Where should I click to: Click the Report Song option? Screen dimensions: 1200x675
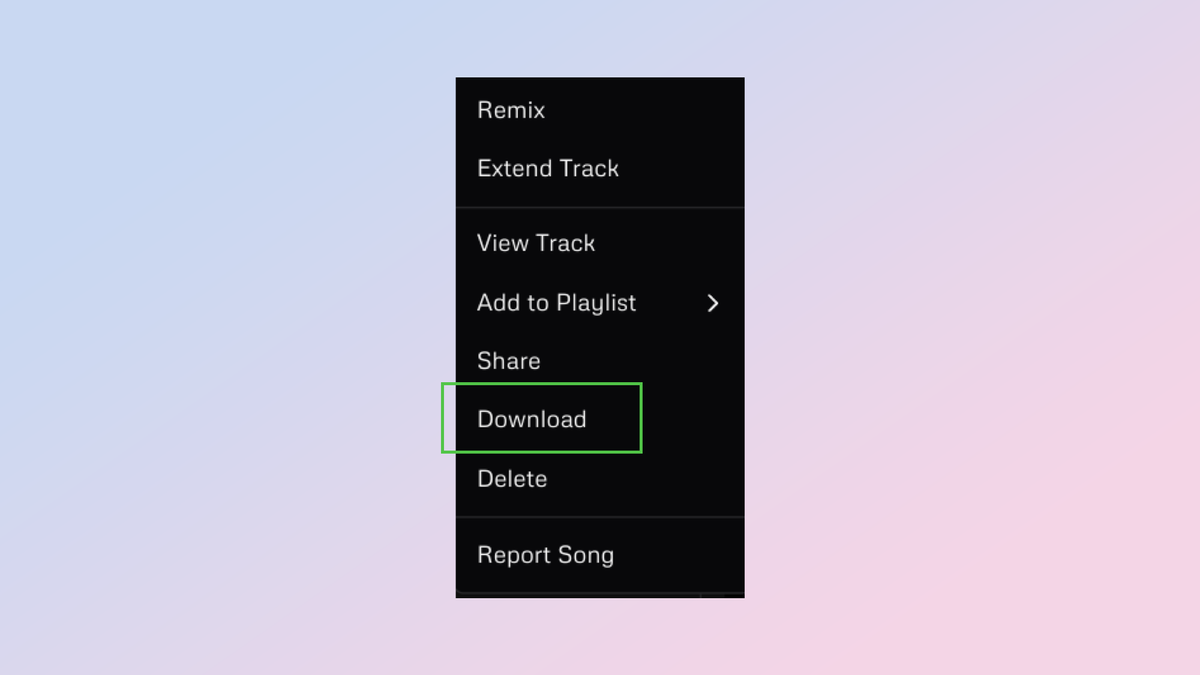click(545, 555)
